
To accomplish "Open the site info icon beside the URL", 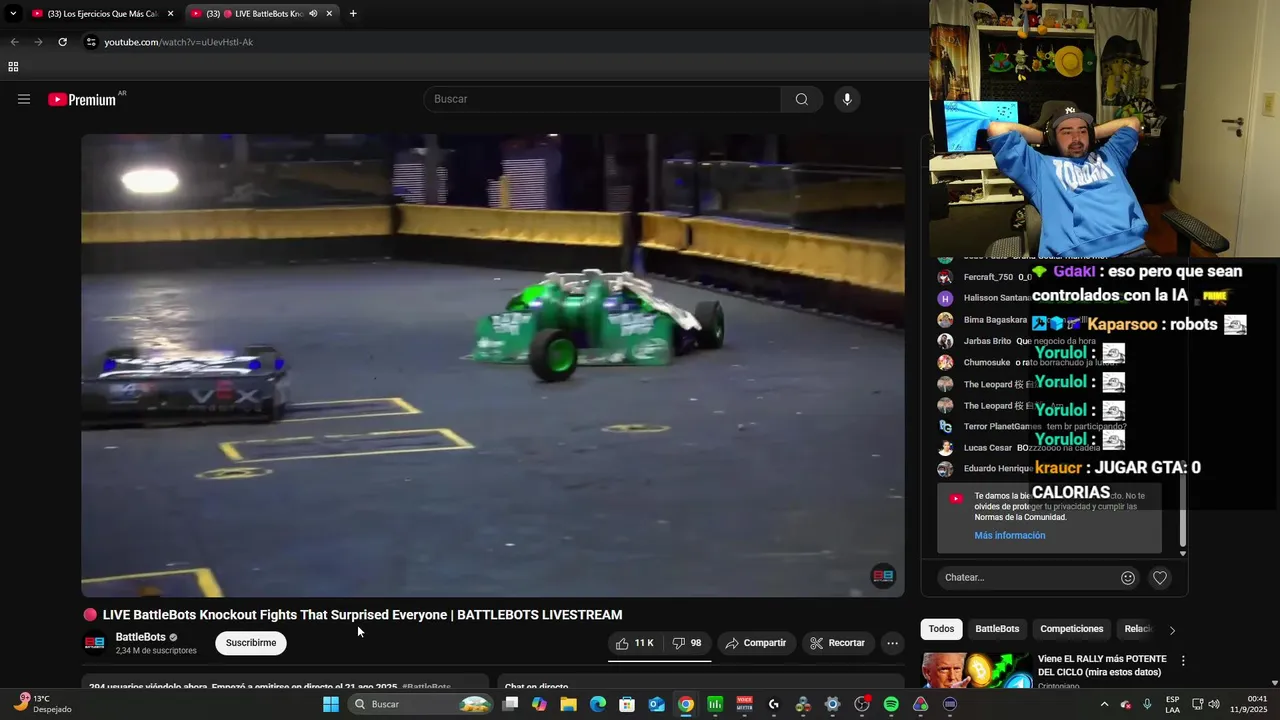I will (91, 42).
